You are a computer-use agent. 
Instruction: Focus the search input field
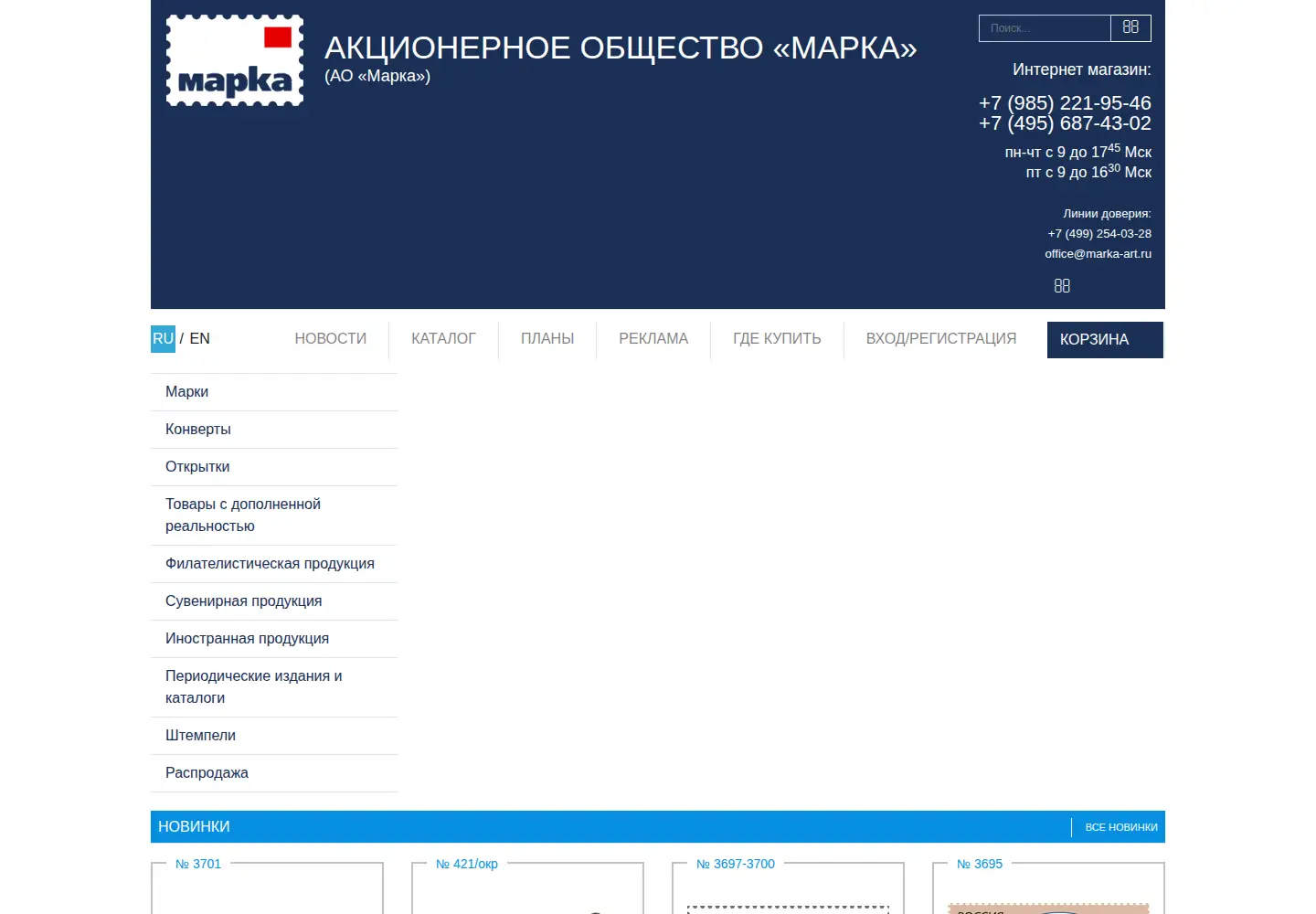(1045, 28)
